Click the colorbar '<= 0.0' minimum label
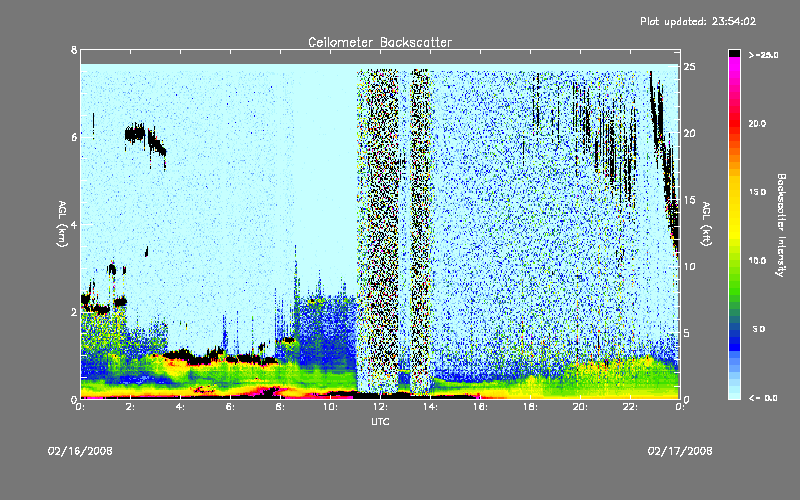The width and height of the screenshot is (800, 500). [x=763, y=398]
